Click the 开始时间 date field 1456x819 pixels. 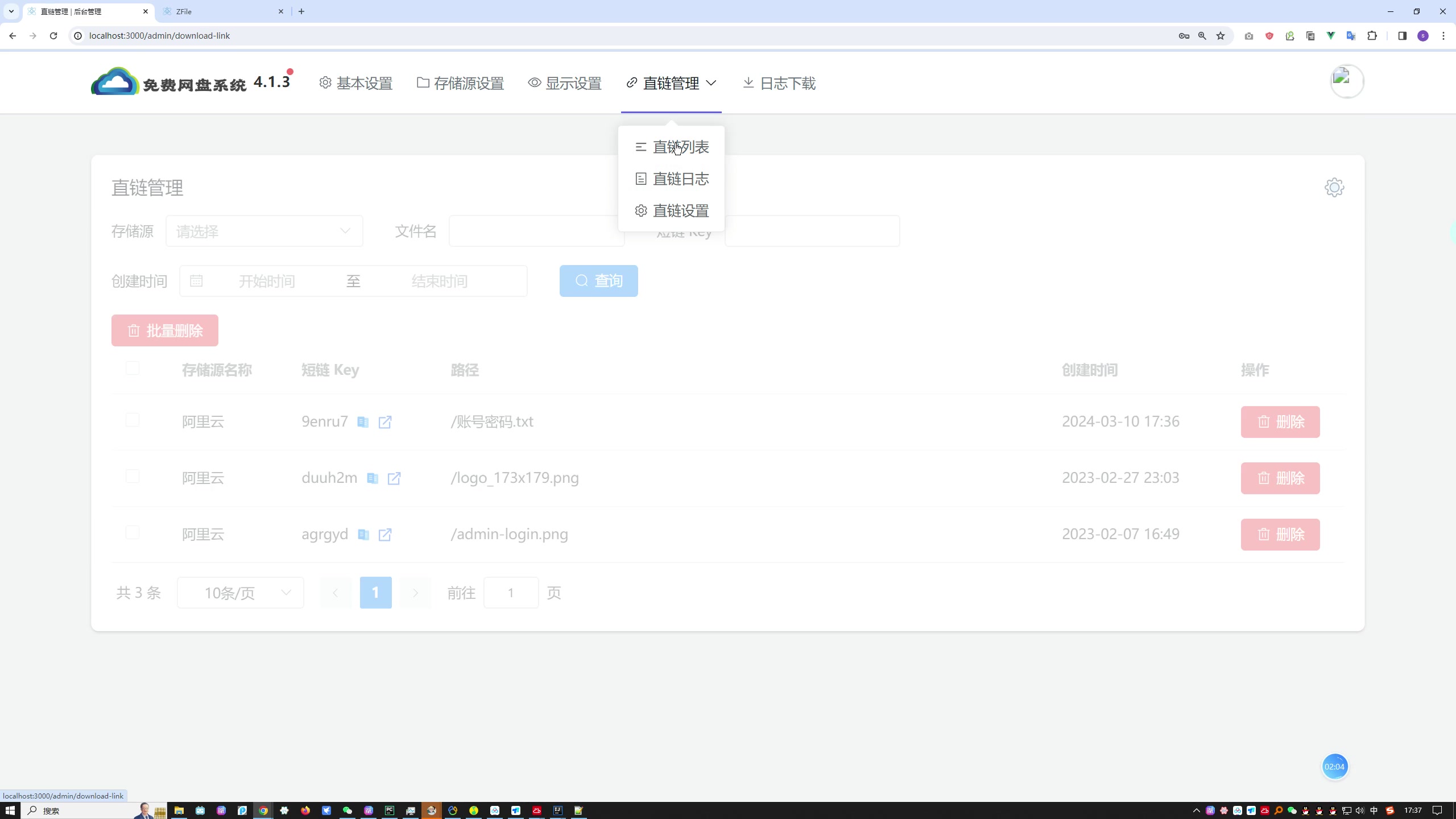[x=267, y=281]
